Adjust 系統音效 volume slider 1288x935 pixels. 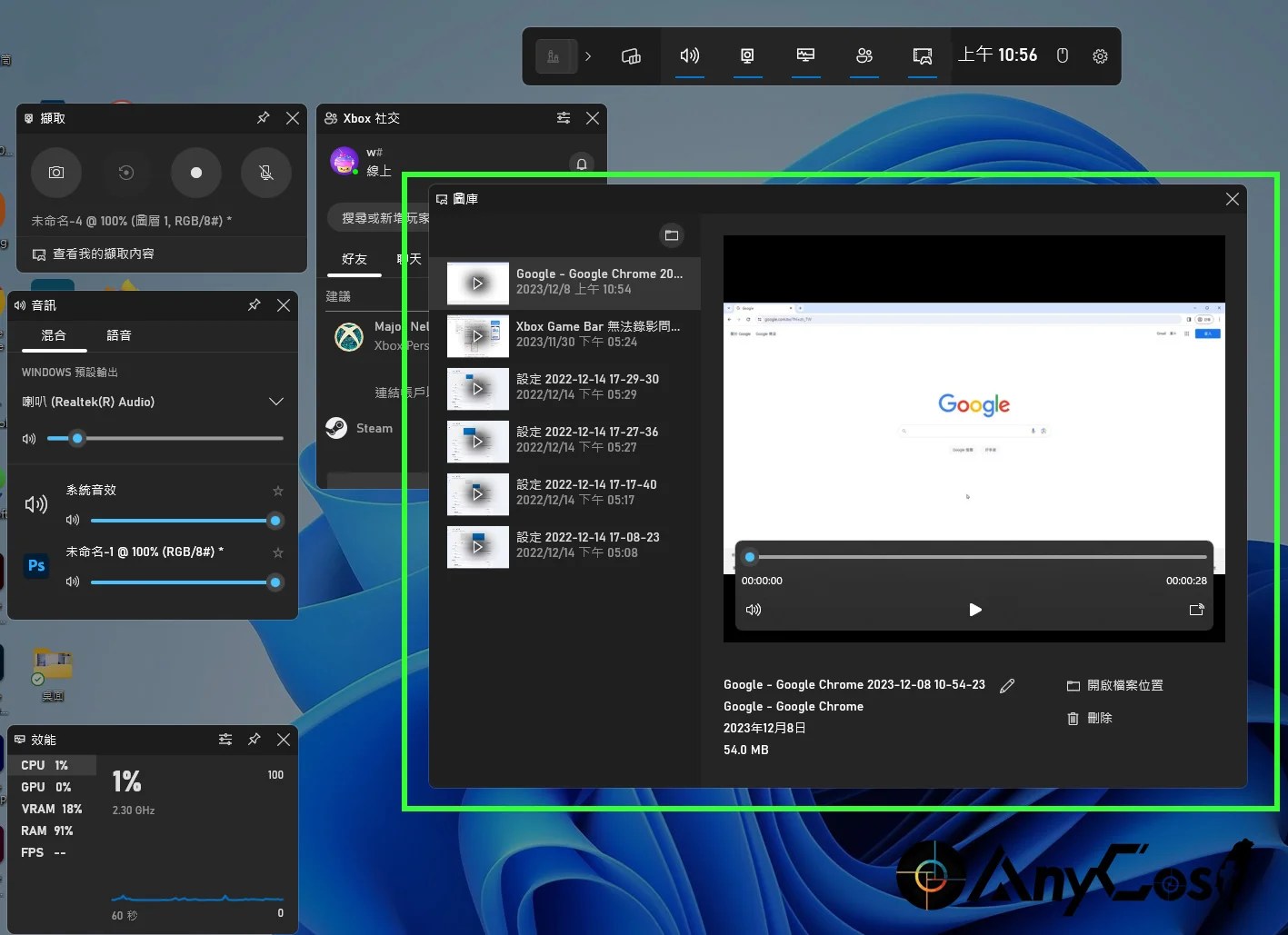point(187,521)
